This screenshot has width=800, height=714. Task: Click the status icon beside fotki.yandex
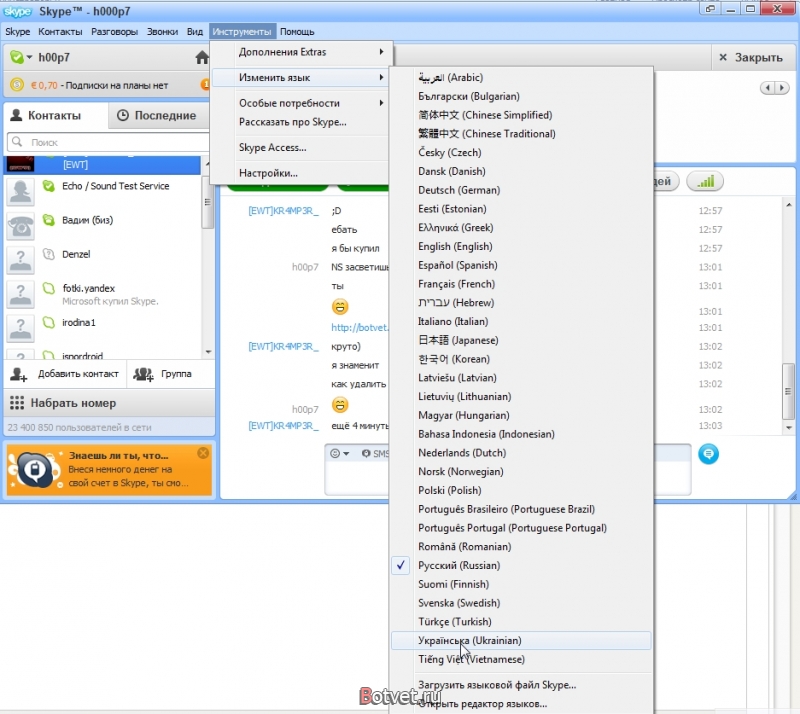click(x=48, y=288)
